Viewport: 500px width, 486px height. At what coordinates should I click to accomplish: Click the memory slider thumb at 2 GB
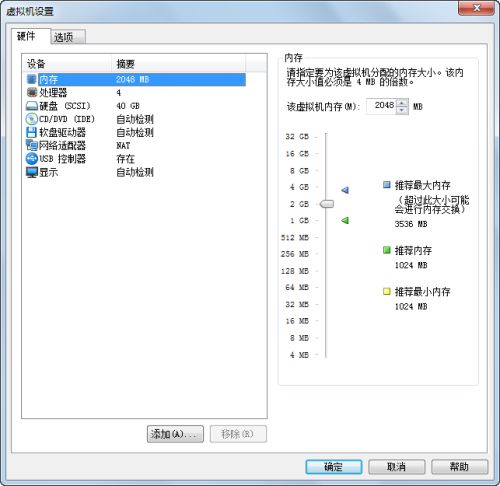pyautogui.click(x=327, y=204)
